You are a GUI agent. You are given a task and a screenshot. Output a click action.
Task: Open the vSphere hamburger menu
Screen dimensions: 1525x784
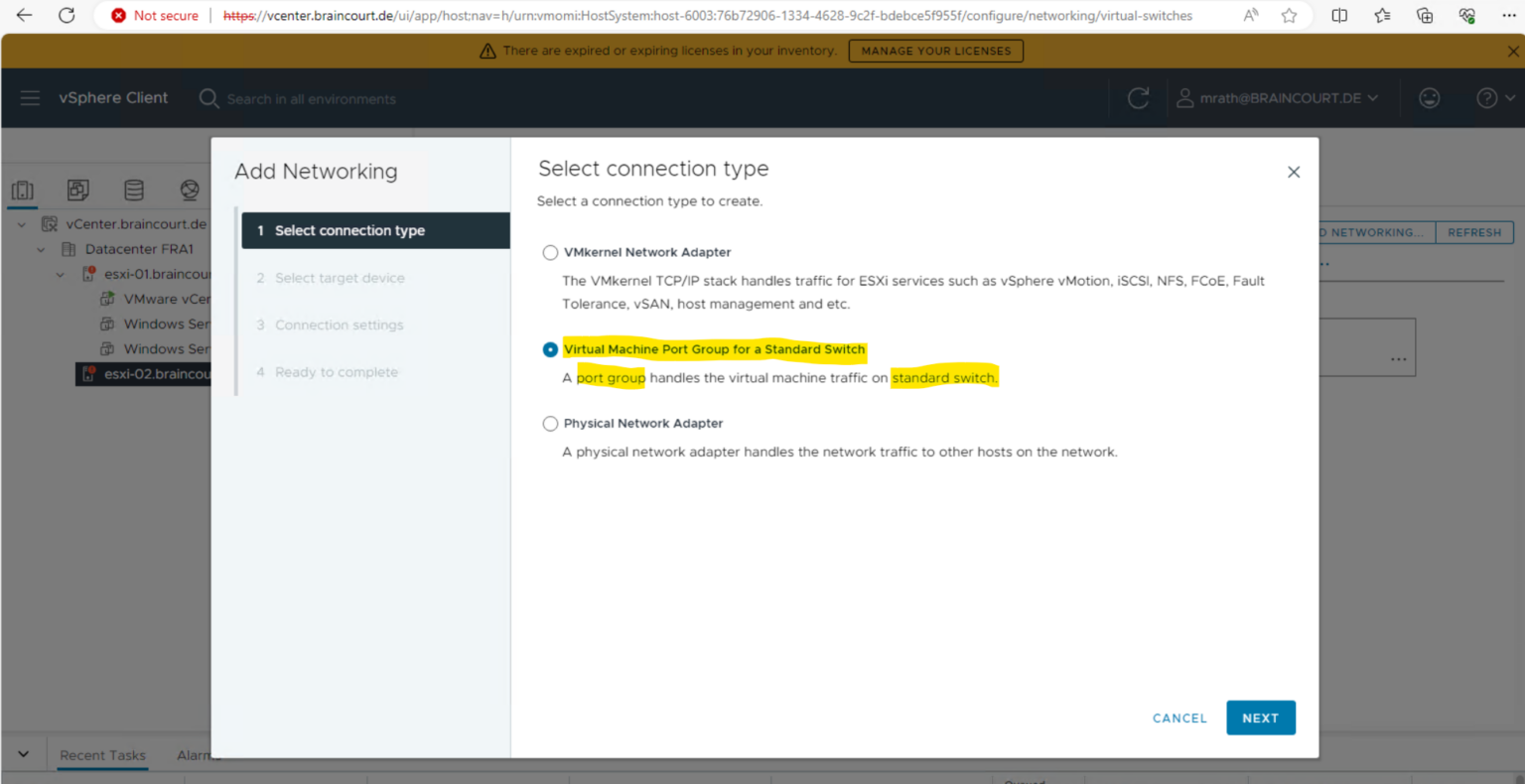[30, 98]
